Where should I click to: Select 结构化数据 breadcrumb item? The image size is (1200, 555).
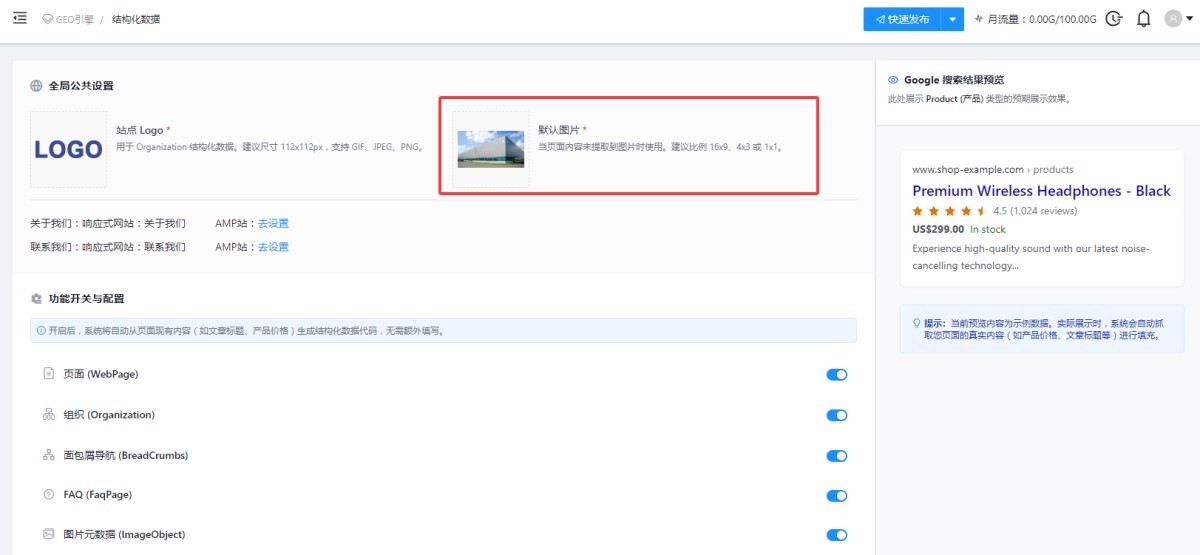(135, 19)
